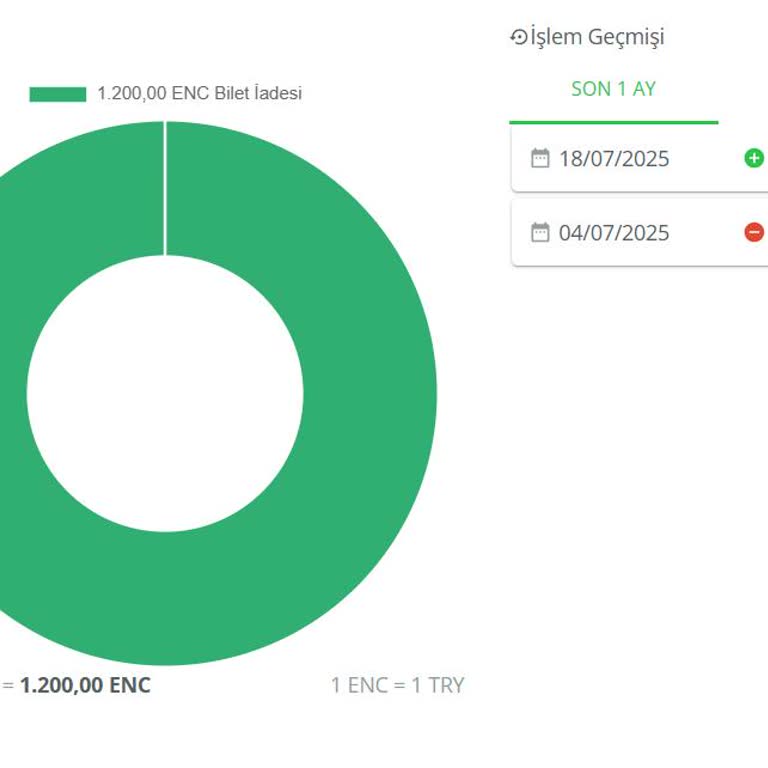Click the green plus icon on 18/07/2025 row
The image size is (768, 768).
pyautogui.click(x=754, y=158)
